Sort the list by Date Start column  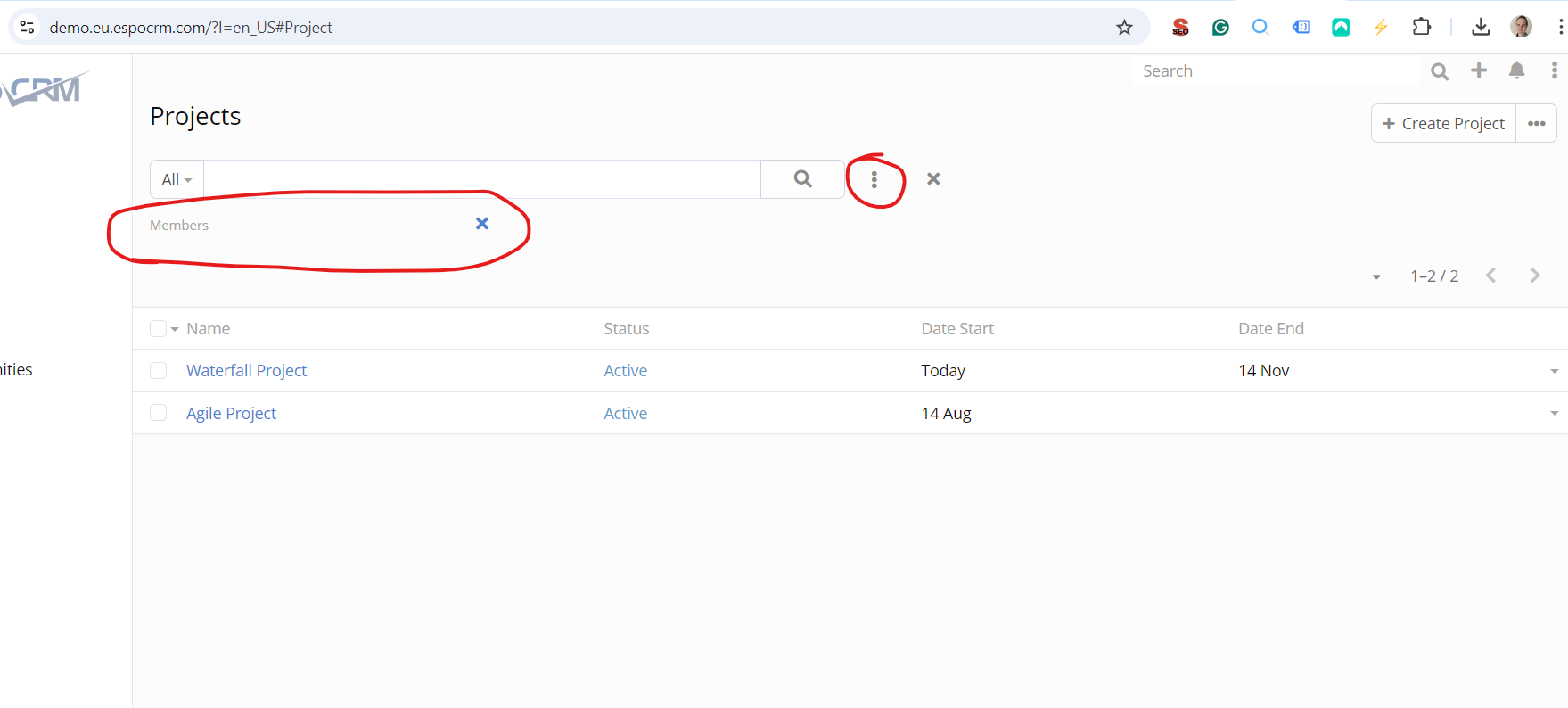956,329
